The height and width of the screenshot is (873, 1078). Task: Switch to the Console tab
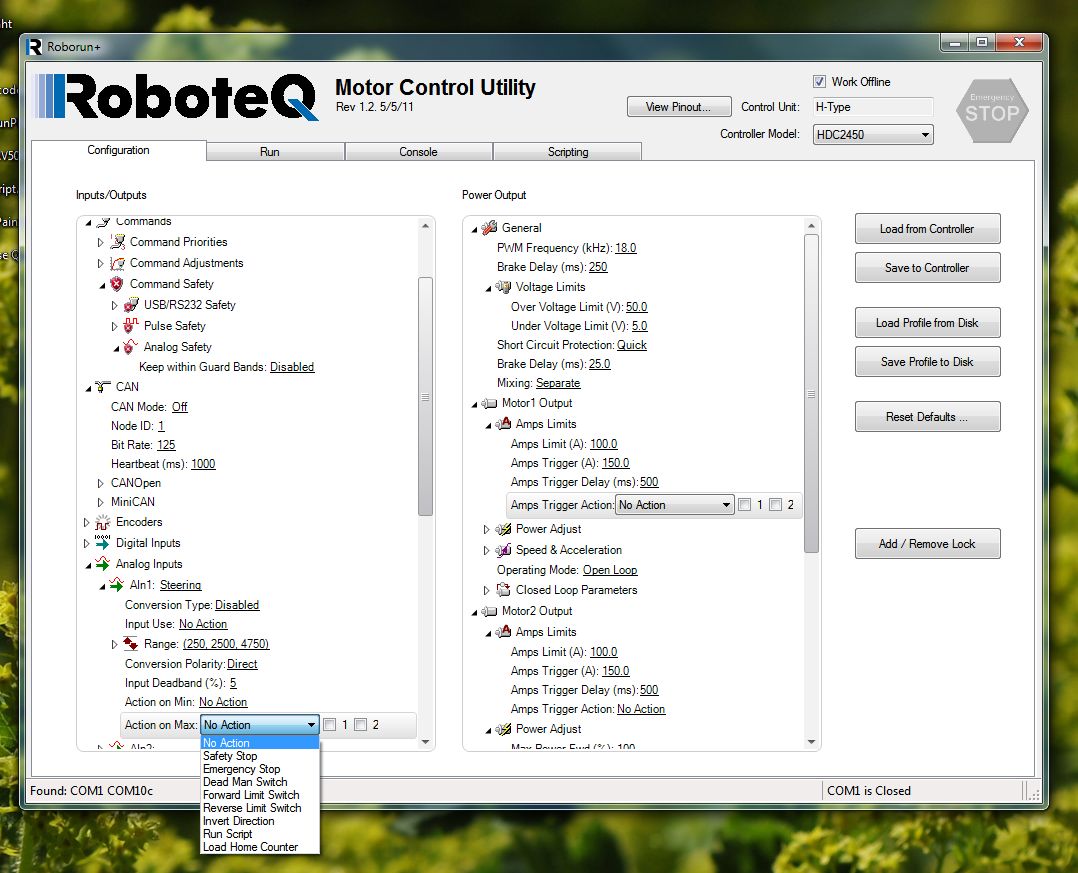(x=418, y=152)
